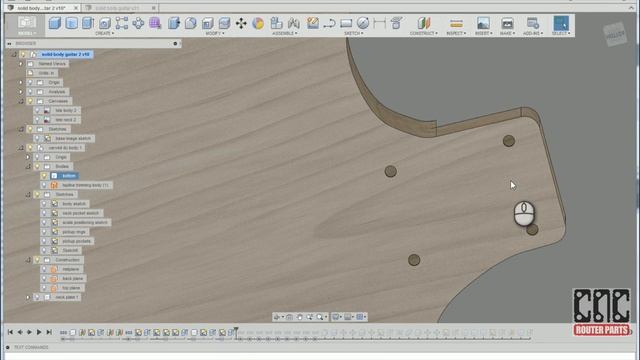Image resolution: width=640 pixels, height=360 pixels.
Task: Expand the Analysis node
Action: 21,92
